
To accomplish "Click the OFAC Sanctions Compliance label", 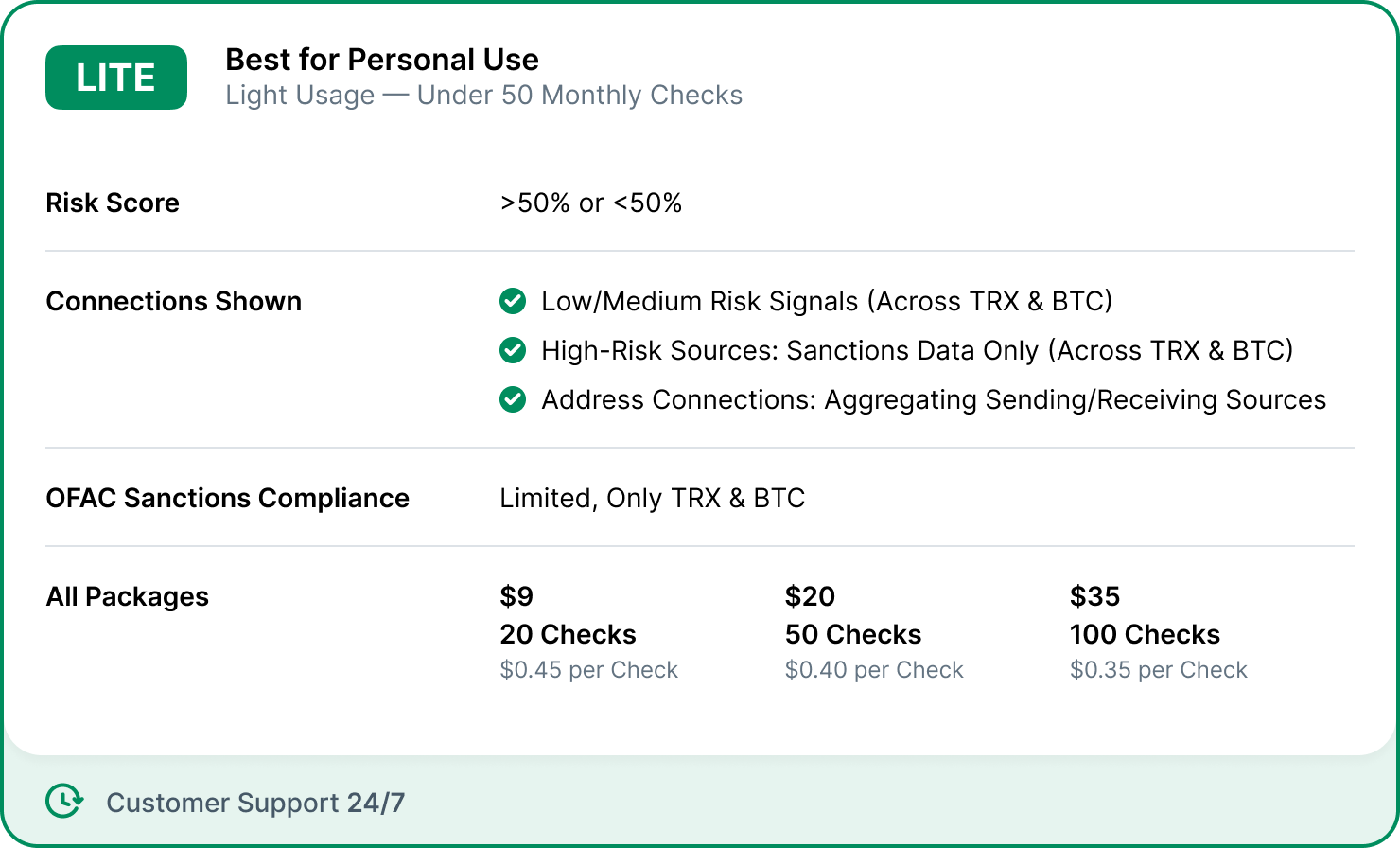I will point(228,498).
